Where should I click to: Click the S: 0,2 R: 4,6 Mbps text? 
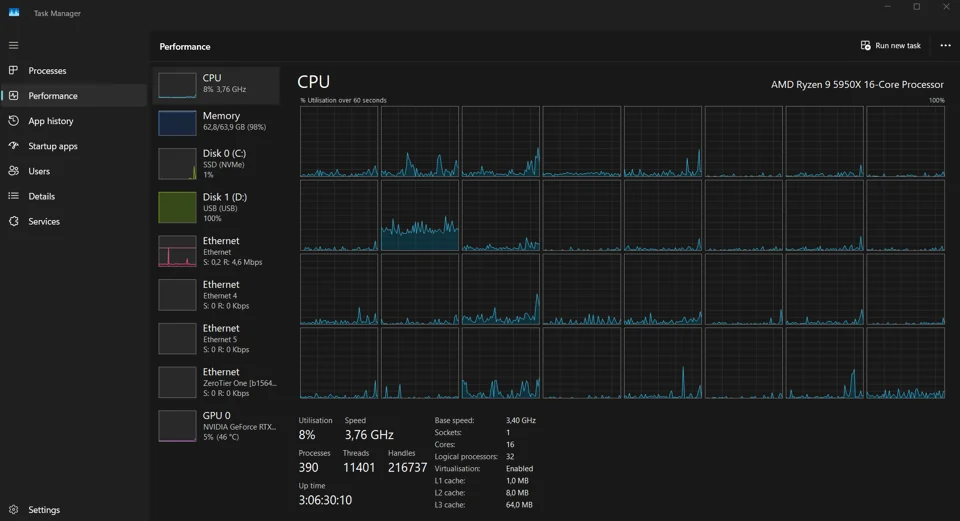tap(233, 262)
